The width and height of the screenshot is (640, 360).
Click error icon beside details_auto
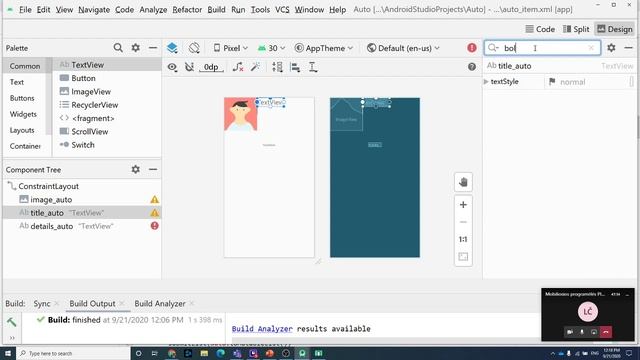click(154, 226)
